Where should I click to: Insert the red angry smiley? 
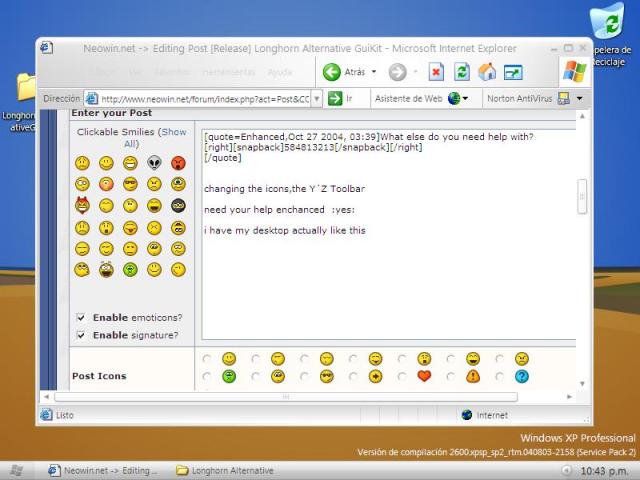click(178, 163)
